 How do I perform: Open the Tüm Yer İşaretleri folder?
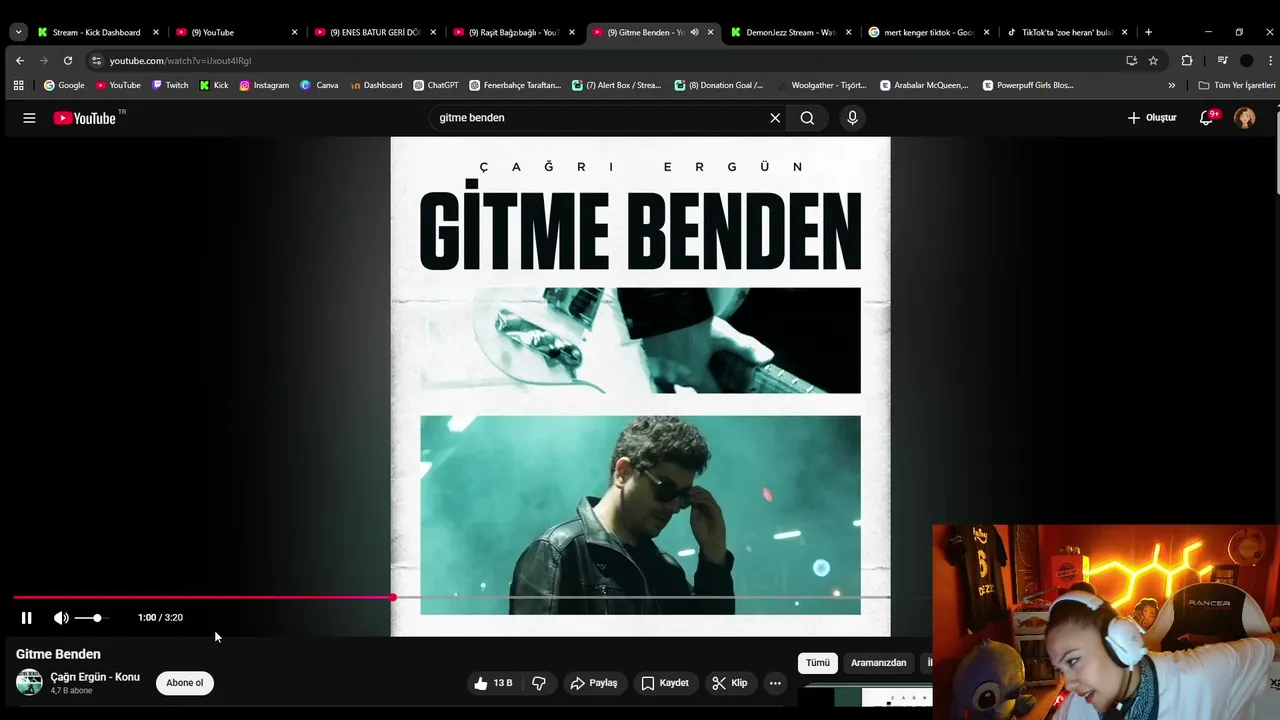tap(1237, 85)
